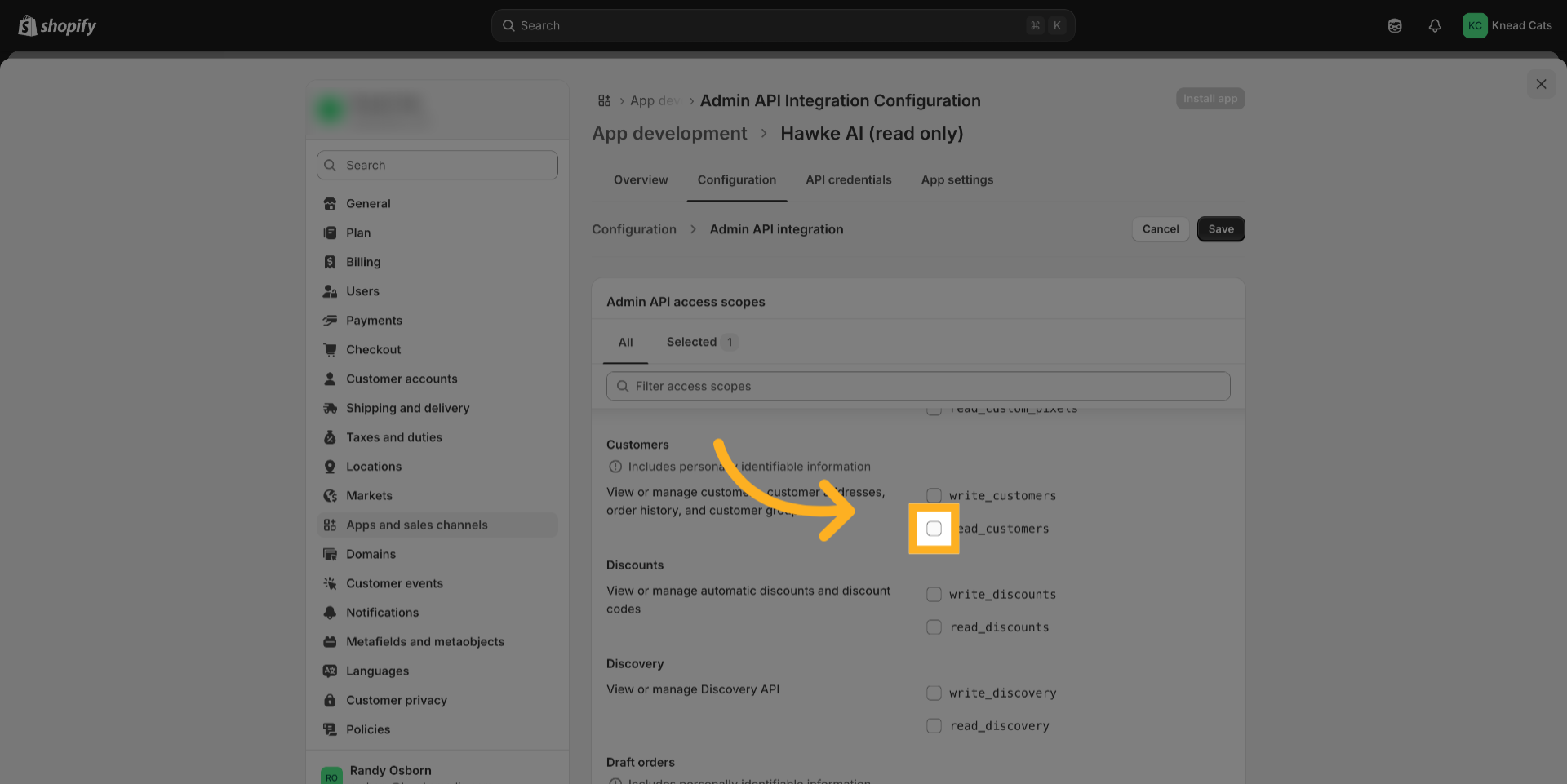Switch to the API credentials tab

(x=848, y=180)
